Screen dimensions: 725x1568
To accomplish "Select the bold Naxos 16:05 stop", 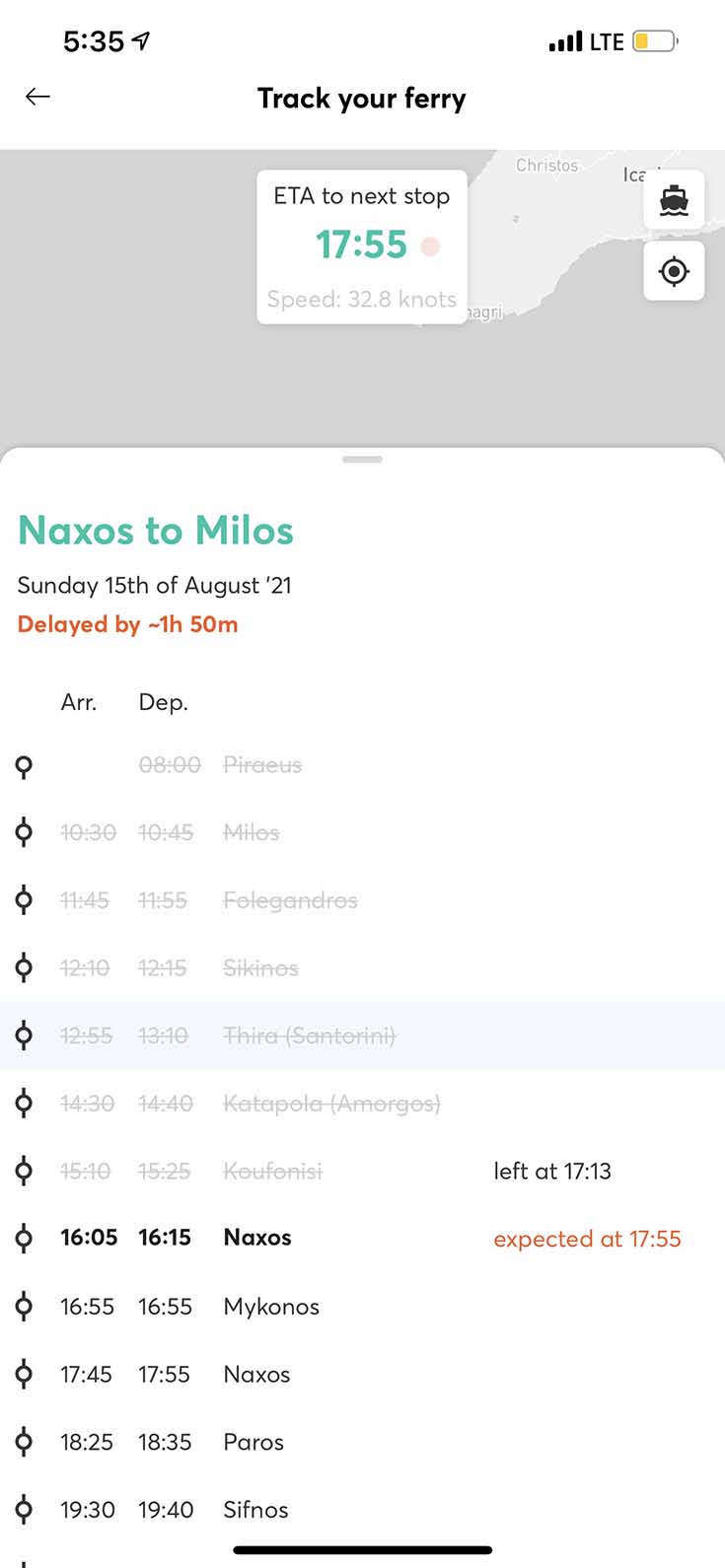I will click(x=256, y=1238).
